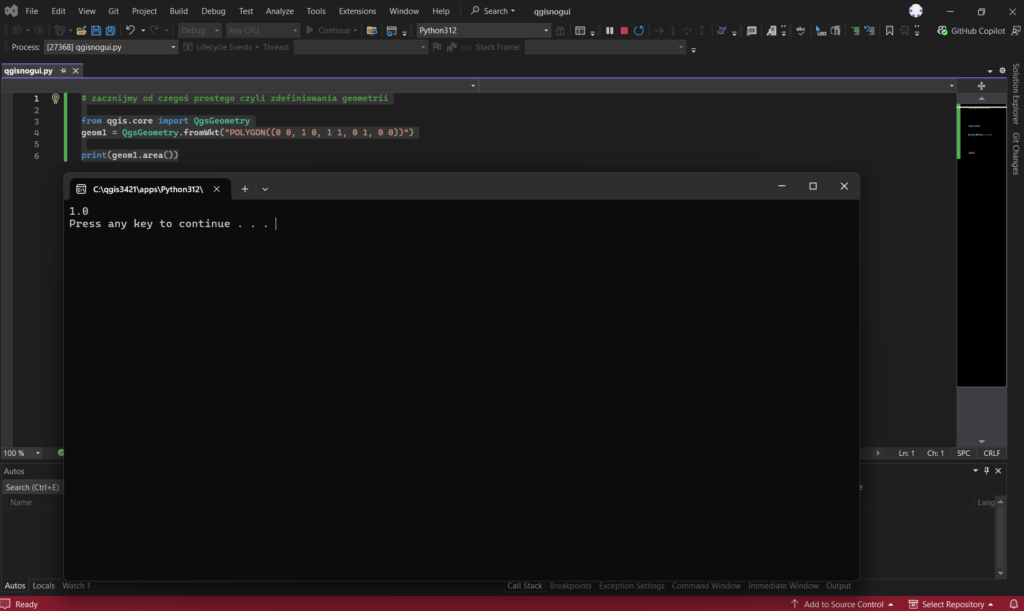Toggle the SPC indentation indicator
The width and height of the screenshot is (1024, 611).
[963, 453]
